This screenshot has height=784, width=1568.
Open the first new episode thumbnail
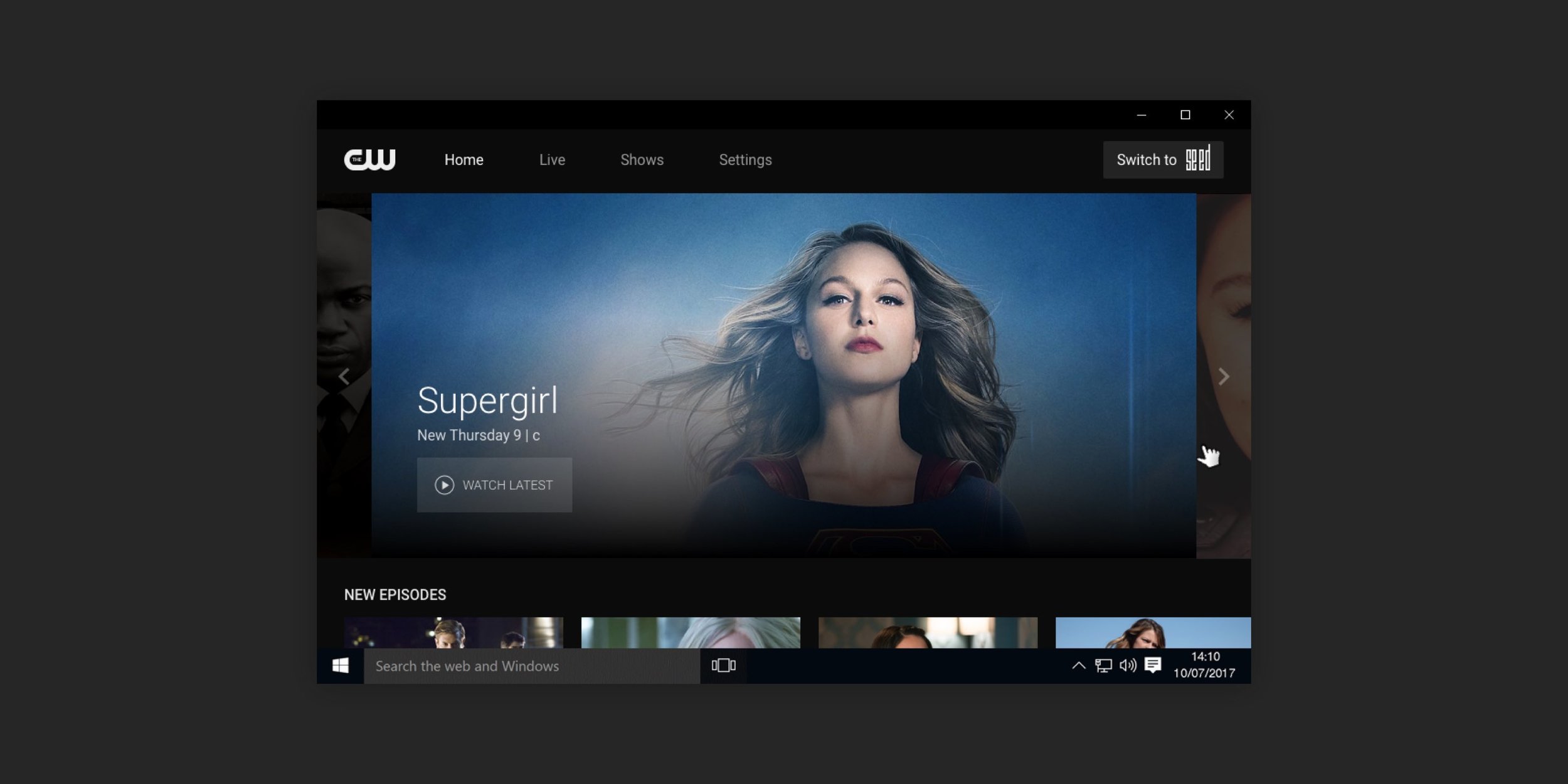click(453, 632)
